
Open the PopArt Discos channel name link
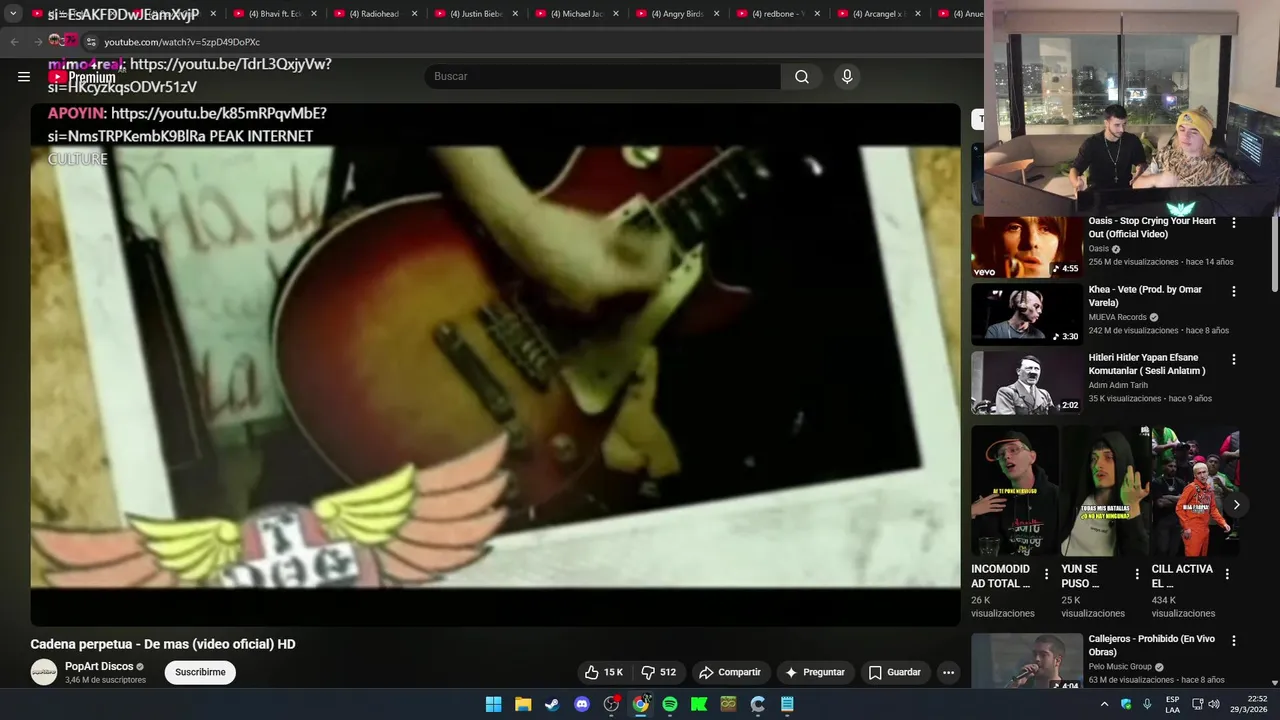tap(99, 666)
